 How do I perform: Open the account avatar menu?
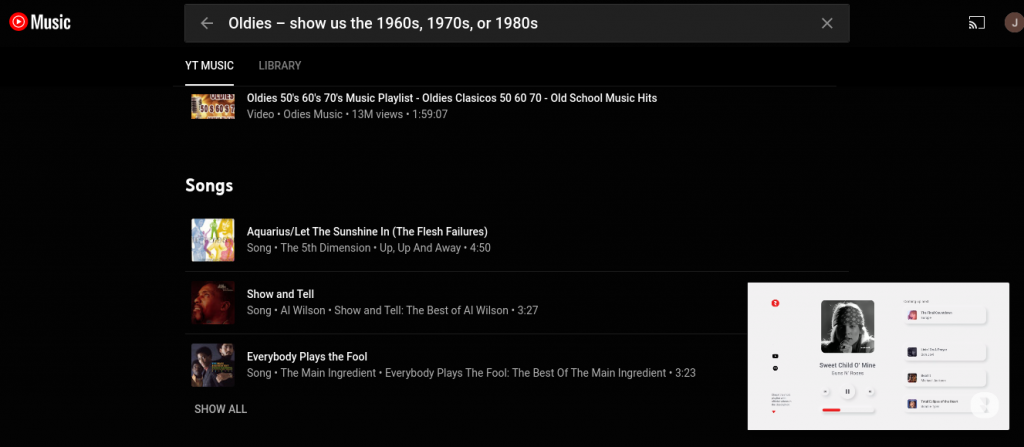click(x=1013, y=22)
